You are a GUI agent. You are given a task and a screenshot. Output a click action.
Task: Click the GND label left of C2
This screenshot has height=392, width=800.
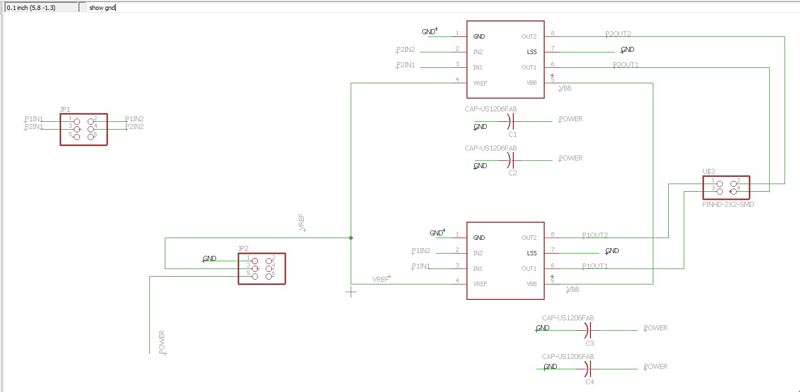480,166
